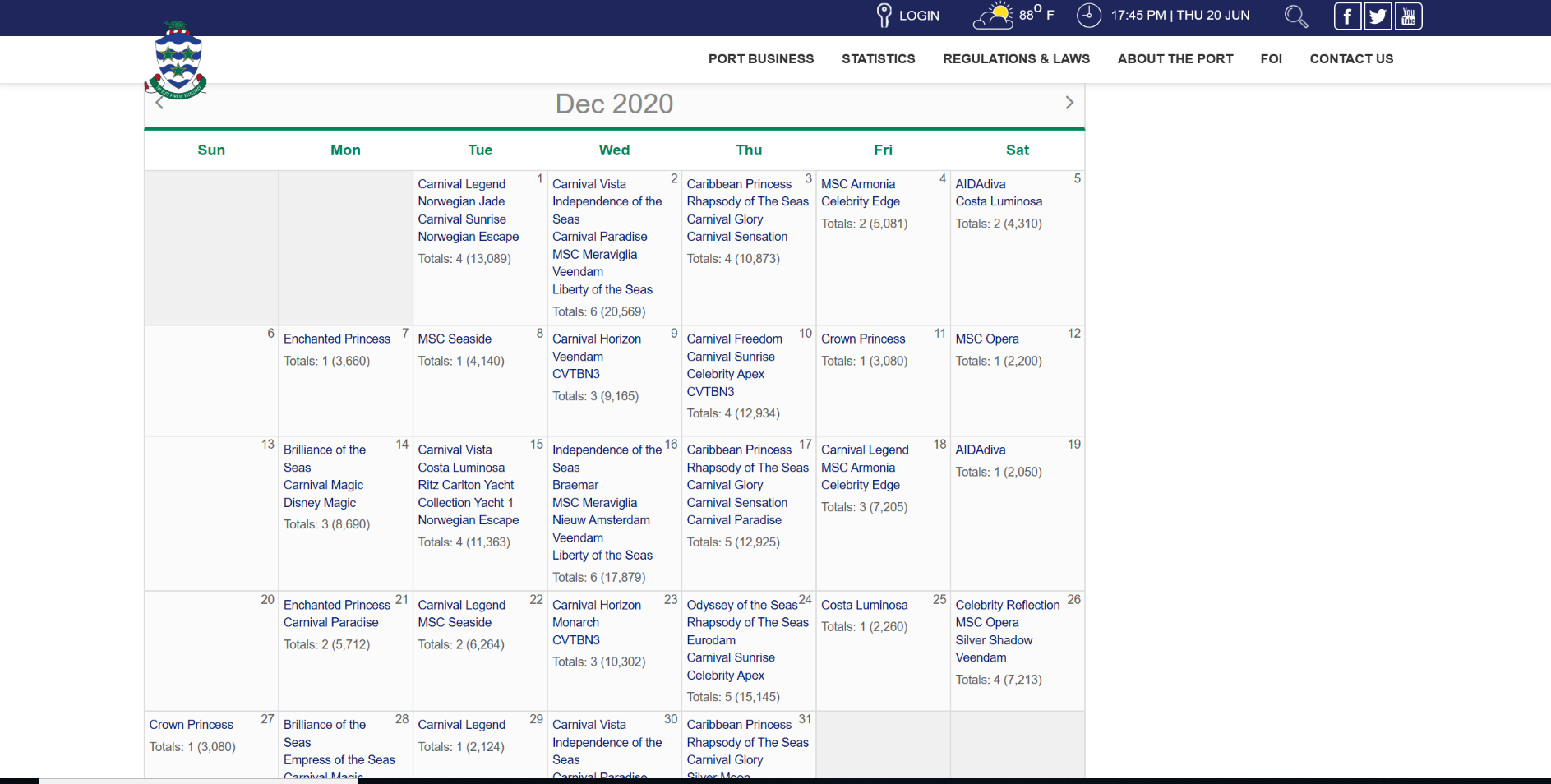The width and height of the screenshot is (1551, 784).
Task: Open Carnival Paradise on Dec 21
Action: pos(331,623)
